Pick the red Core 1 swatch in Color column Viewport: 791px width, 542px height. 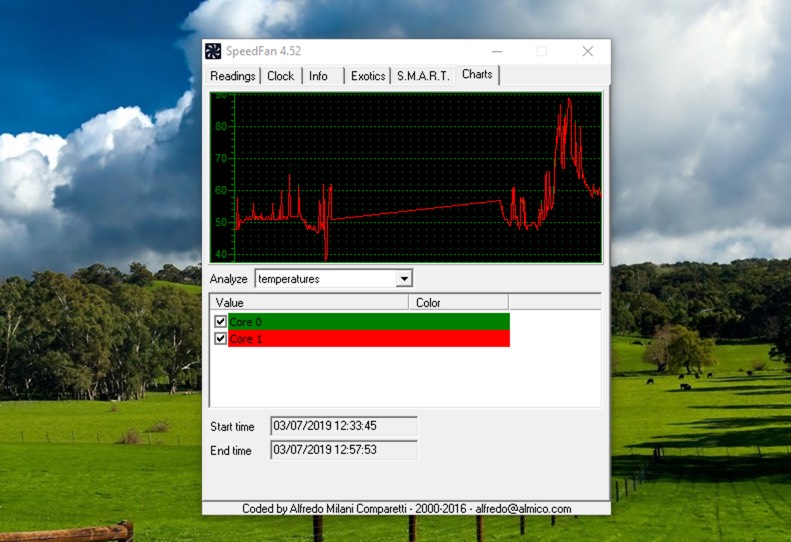[458, 339]
